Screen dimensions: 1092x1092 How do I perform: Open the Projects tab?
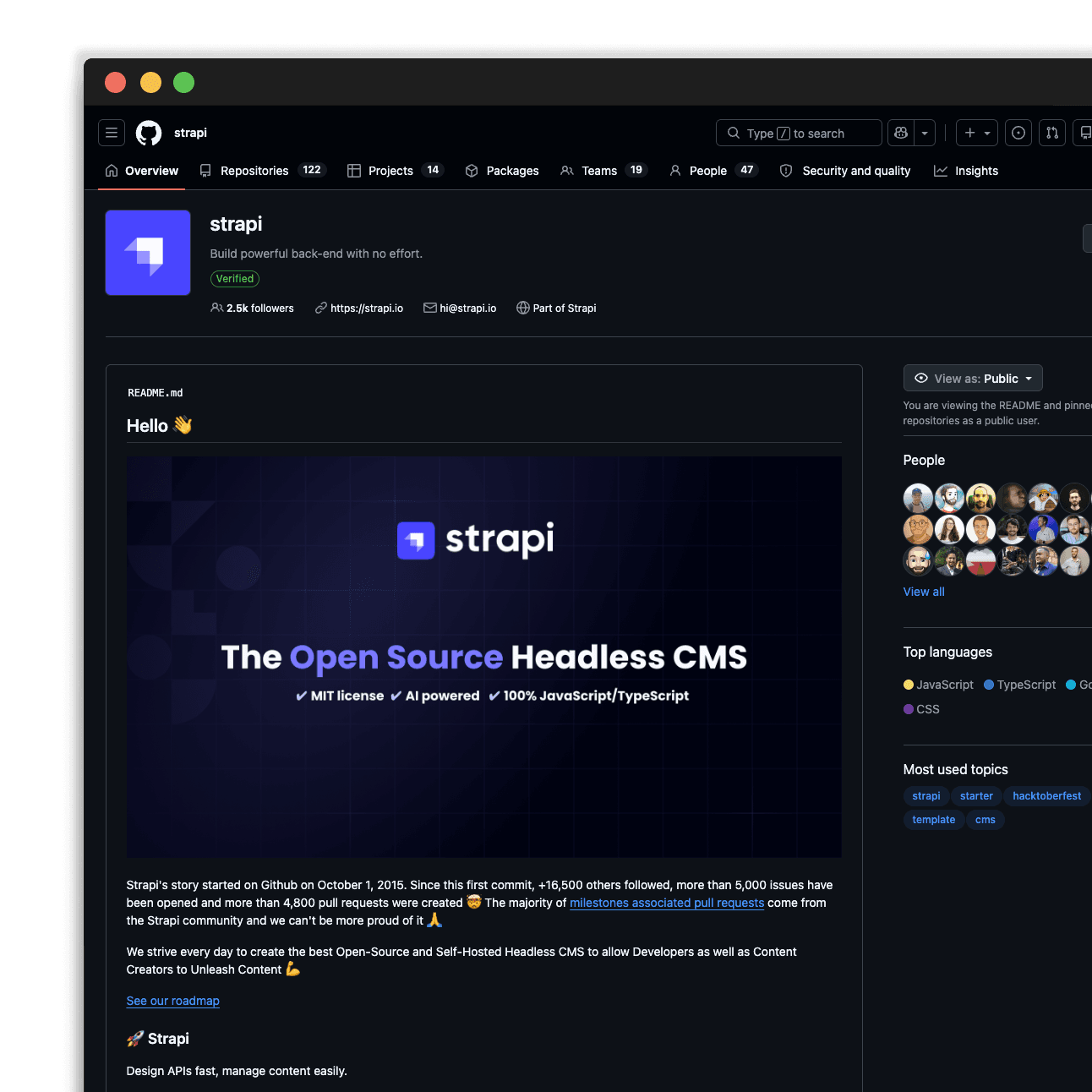coord(395,171)
